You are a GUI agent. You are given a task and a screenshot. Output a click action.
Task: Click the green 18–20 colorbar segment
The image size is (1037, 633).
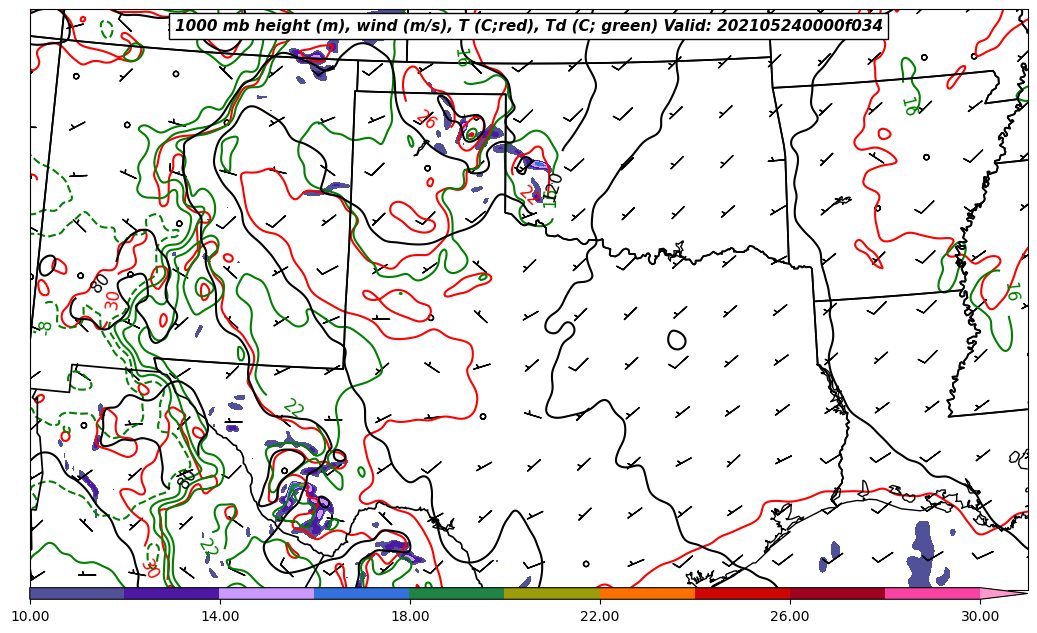coord(457,593)
